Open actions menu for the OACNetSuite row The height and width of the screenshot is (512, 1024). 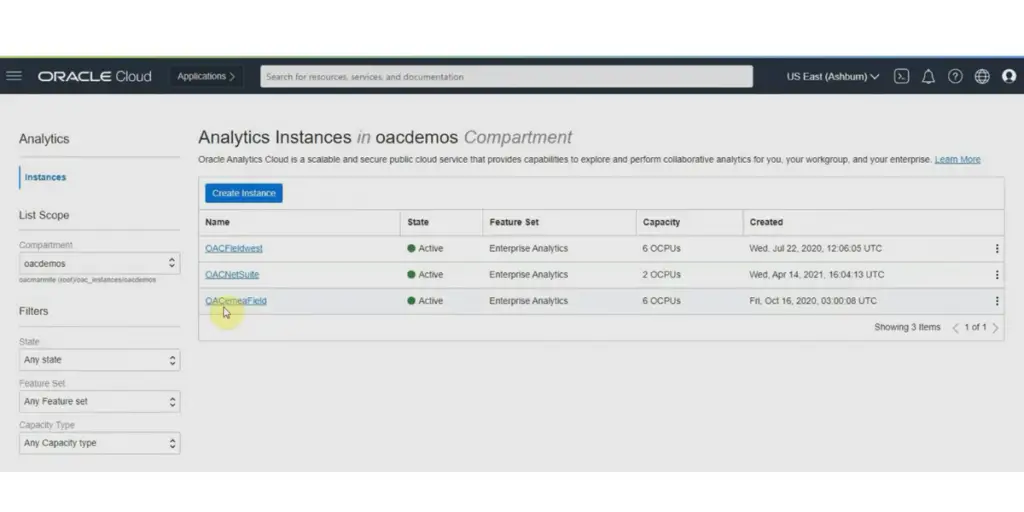tap(996, 275)
